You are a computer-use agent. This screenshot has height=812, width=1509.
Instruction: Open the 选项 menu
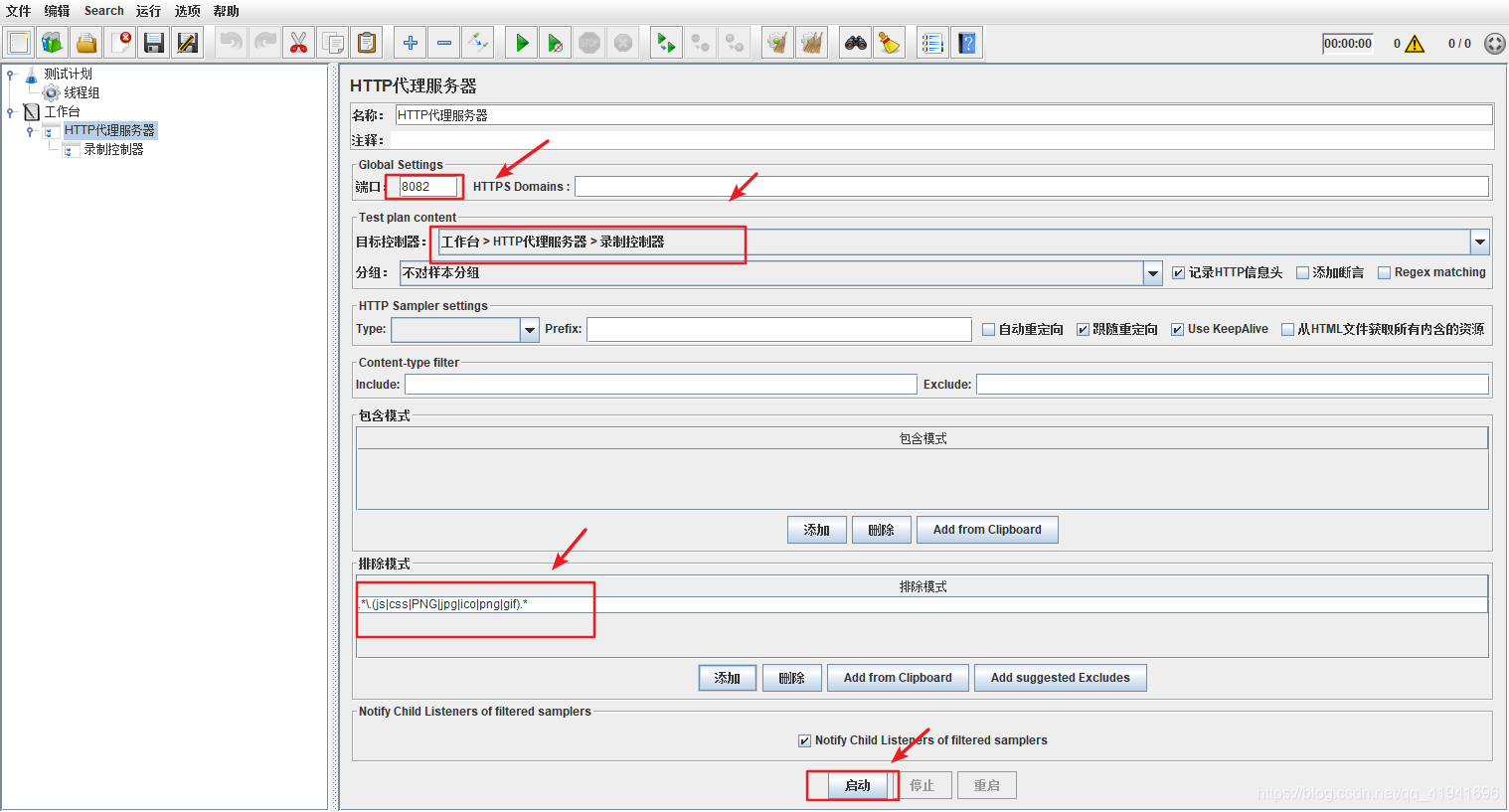(x=187, y=11)
